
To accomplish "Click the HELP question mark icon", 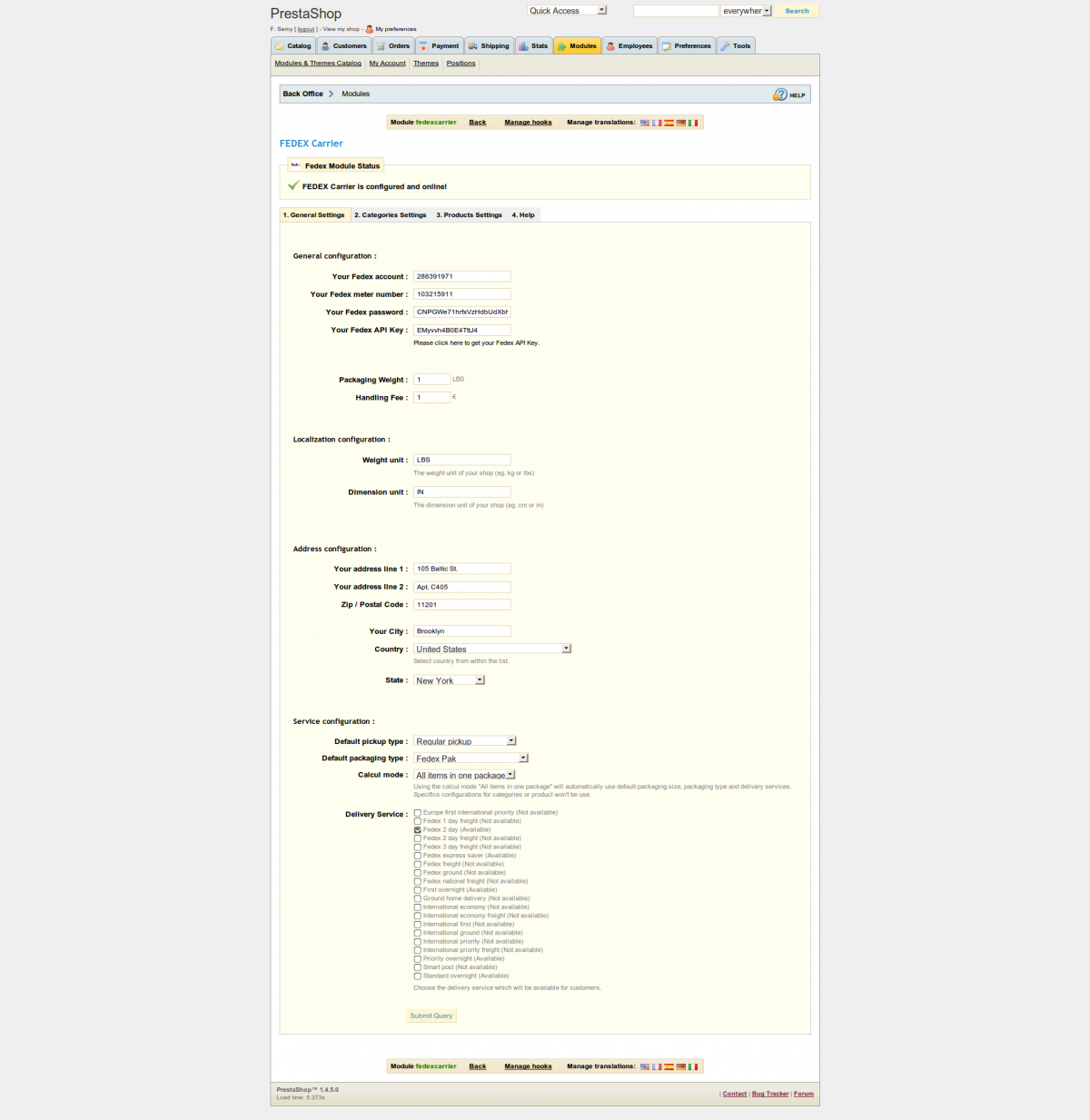I will (x=780, y=94).
